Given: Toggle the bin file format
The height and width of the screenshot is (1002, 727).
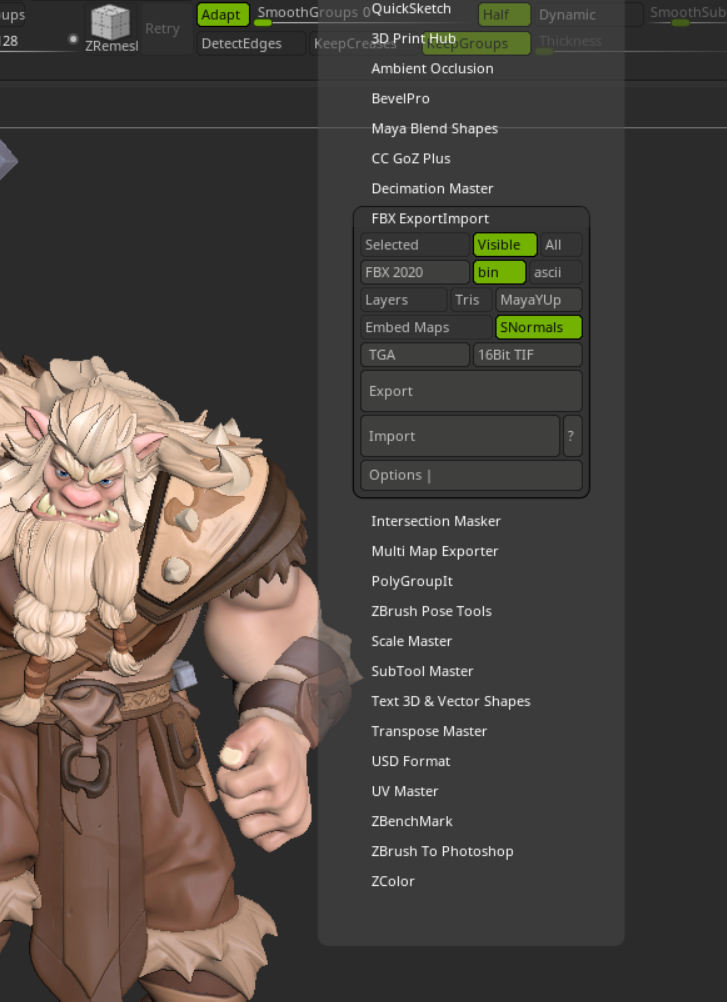Looking at the screenshot, I should tap(499, 272).
